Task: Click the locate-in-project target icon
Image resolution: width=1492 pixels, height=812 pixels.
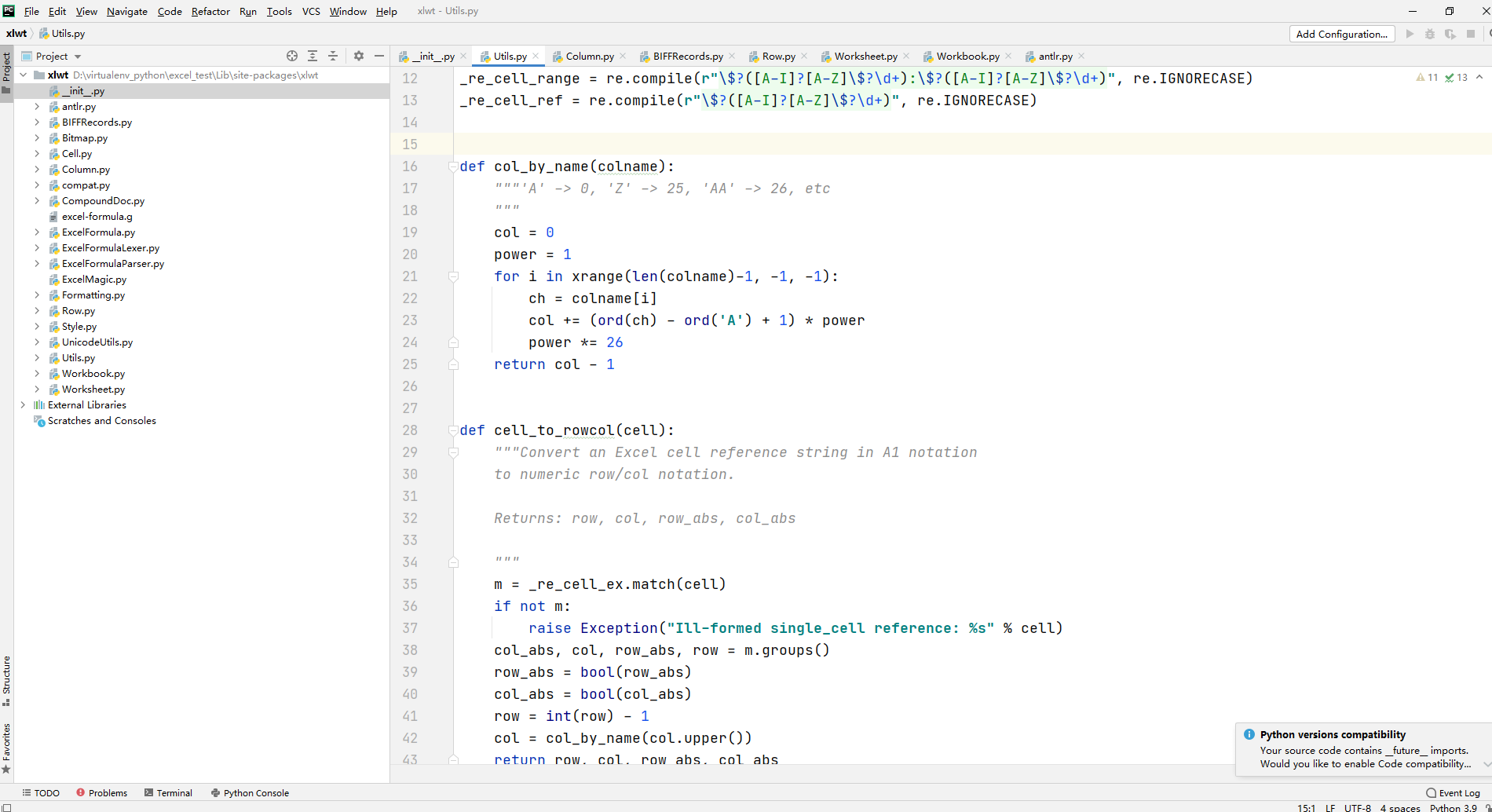Action: [292, 56]
